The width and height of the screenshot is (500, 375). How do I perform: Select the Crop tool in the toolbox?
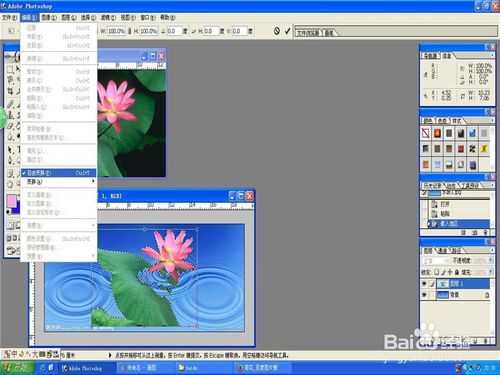click(10, 91)
